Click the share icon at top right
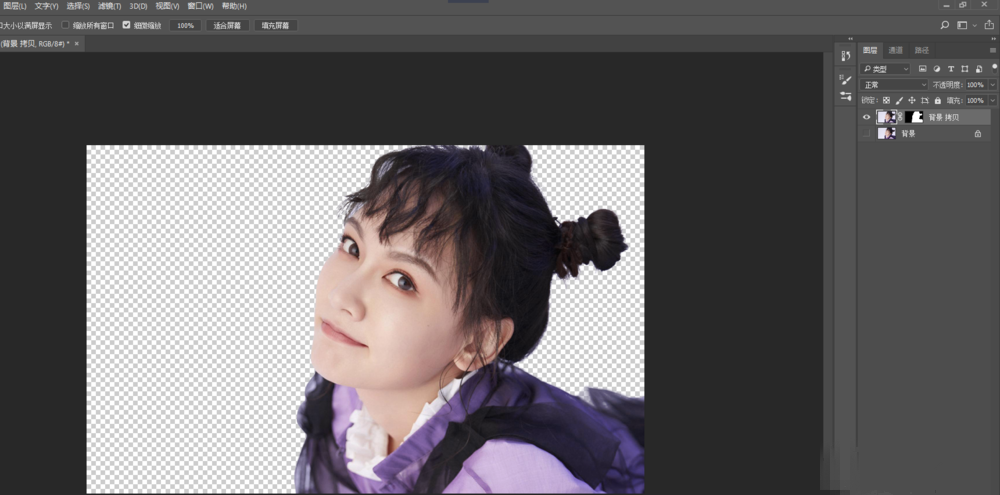This screenshot has height=495, width=1000. pos(989,26)
